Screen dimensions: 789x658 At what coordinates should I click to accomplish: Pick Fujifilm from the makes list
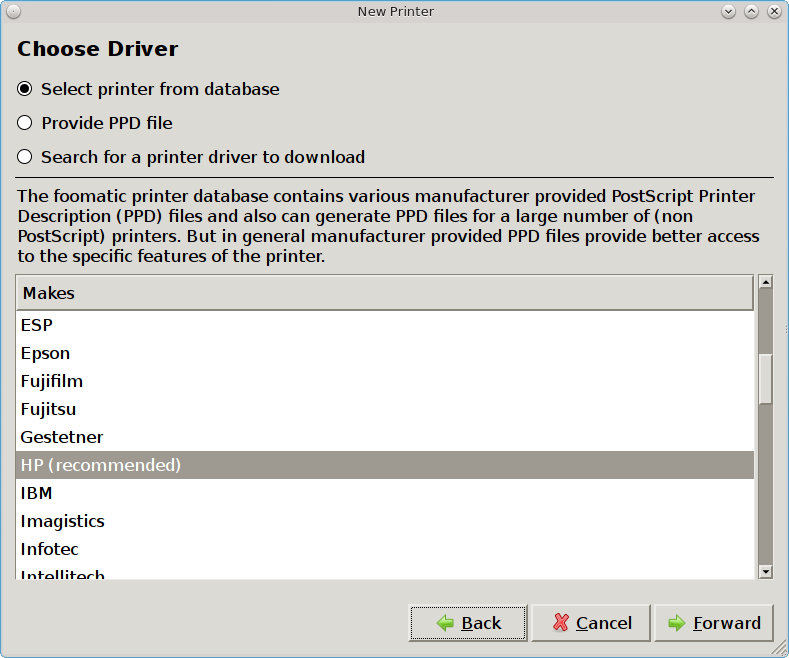pos(384,381)
